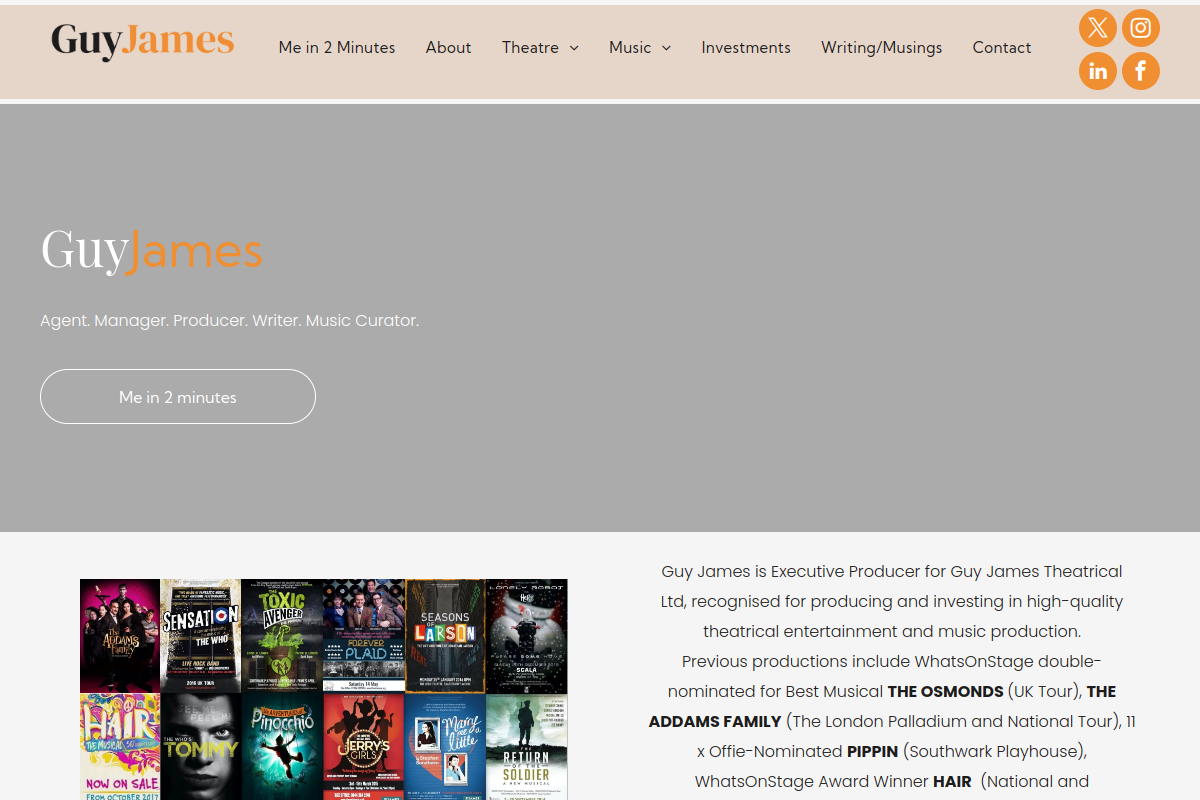The width and height of the screenshot is (1200, 800).
Task: Open the Music nav item
Action: tap(630, 47)
